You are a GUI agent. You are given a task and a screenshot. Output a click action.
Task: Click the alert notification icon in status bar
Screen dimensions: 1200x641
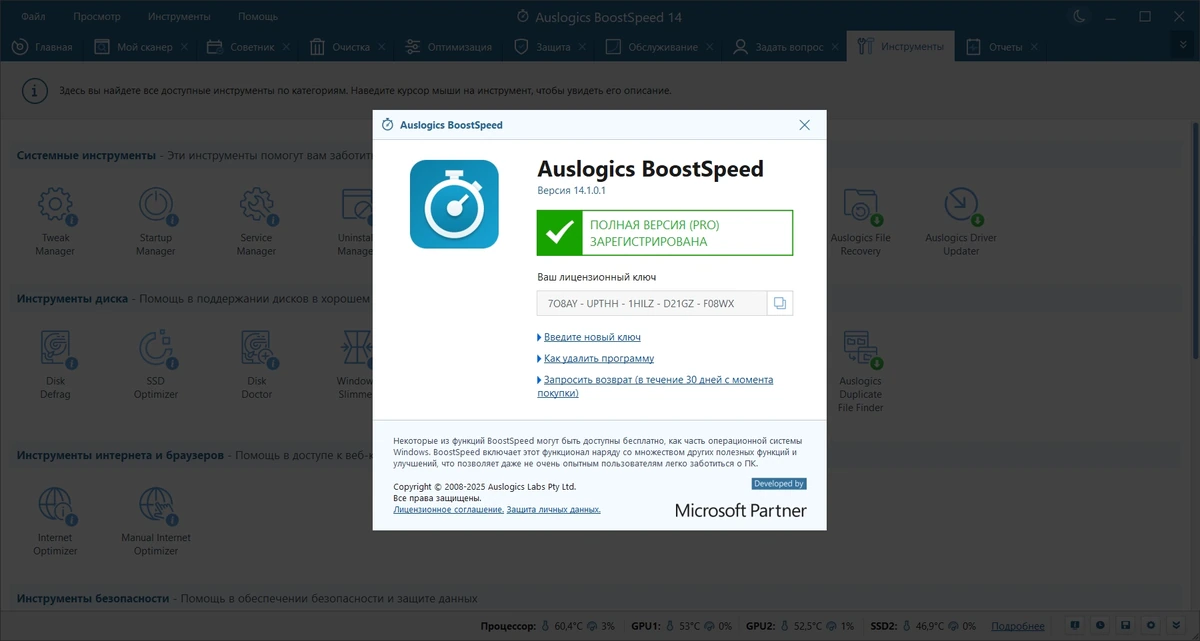(x=1074, y=625)
